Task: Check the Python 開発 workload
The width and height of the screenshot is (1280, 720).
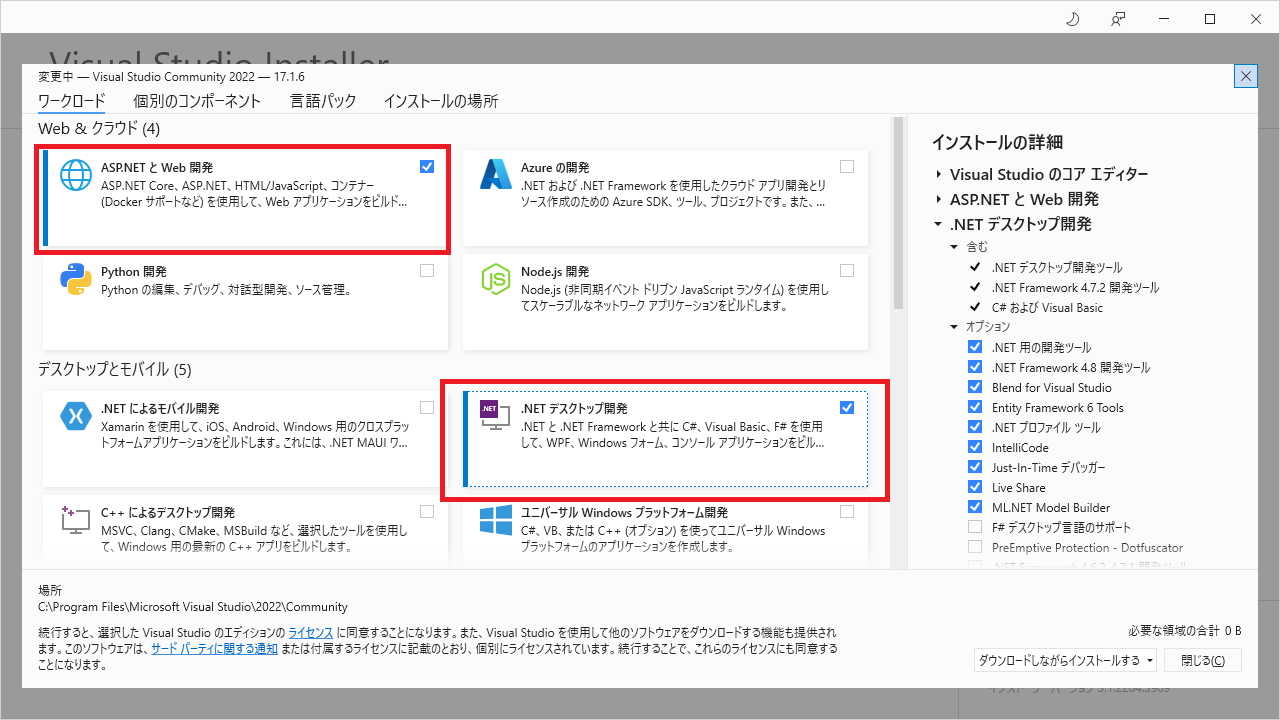Action: click(x=427, y=271)
